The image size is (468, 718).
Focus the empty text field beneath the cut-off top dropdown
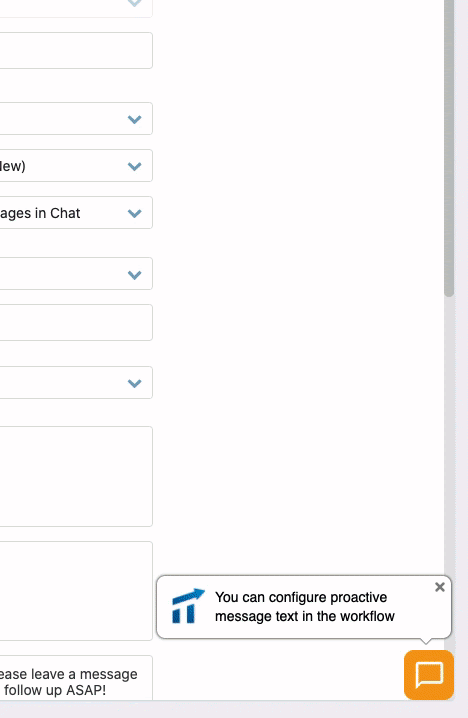click(x=76, y=50)
